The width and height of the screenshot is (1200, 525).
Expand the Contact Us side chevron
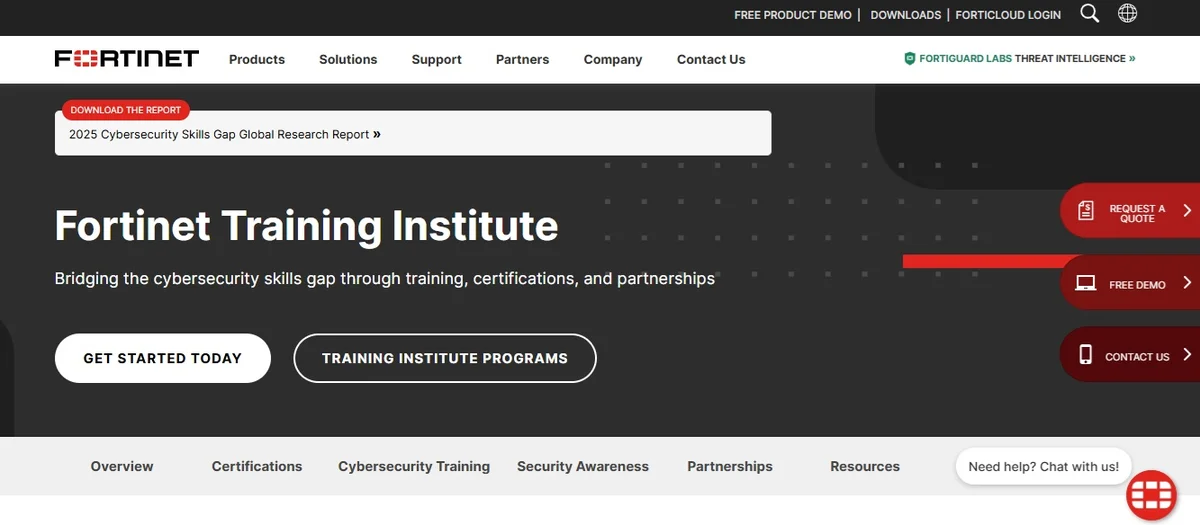1187,355
